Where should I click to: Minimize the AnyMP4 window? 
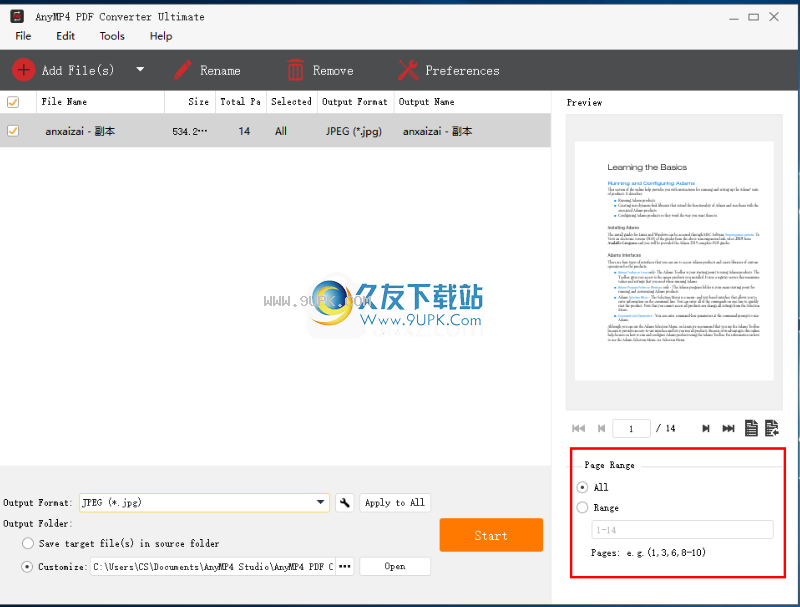click(734, 17)
